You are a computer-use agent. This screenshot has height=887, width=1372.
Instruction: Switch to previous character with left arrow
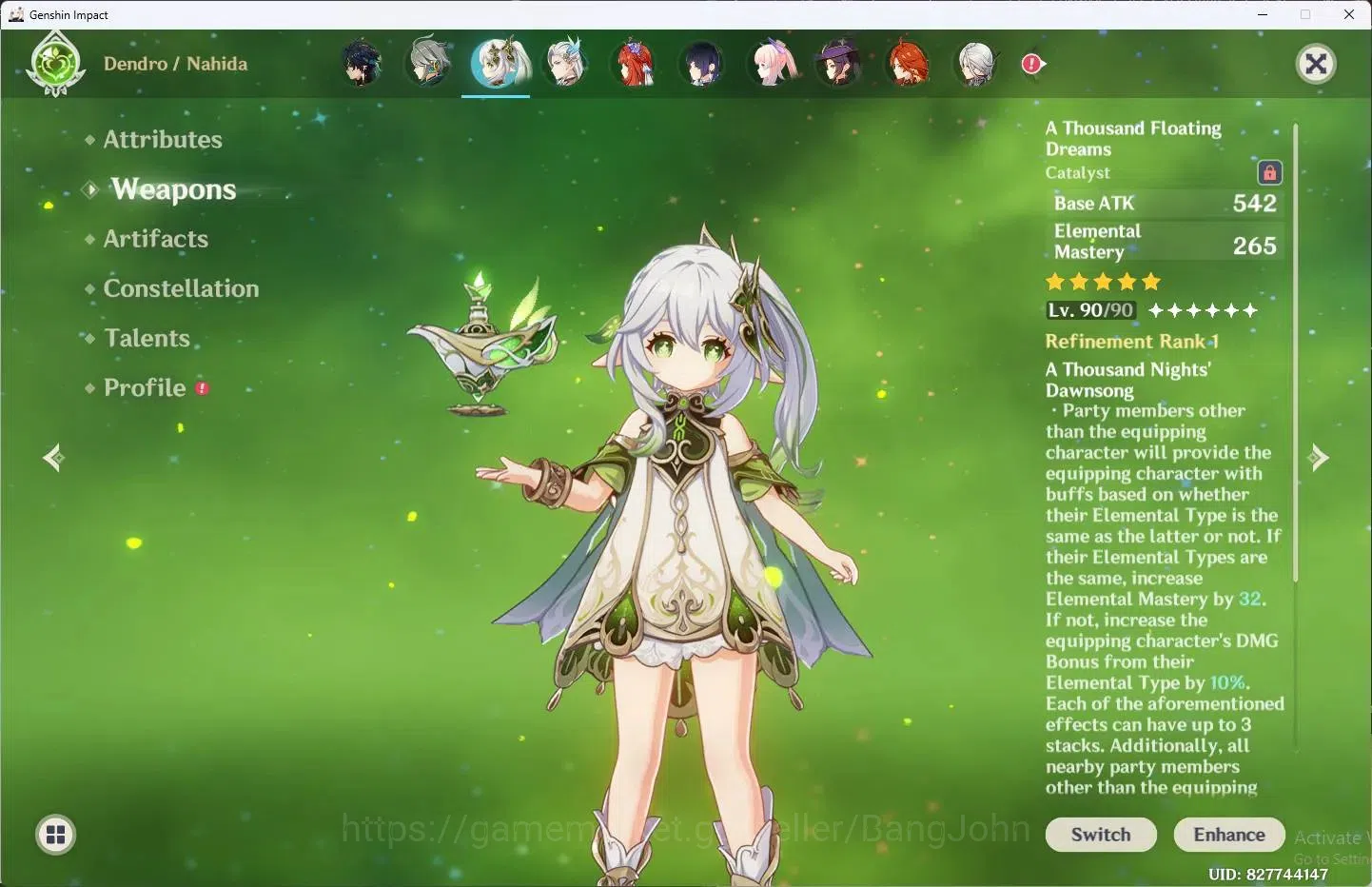(53, 458)
